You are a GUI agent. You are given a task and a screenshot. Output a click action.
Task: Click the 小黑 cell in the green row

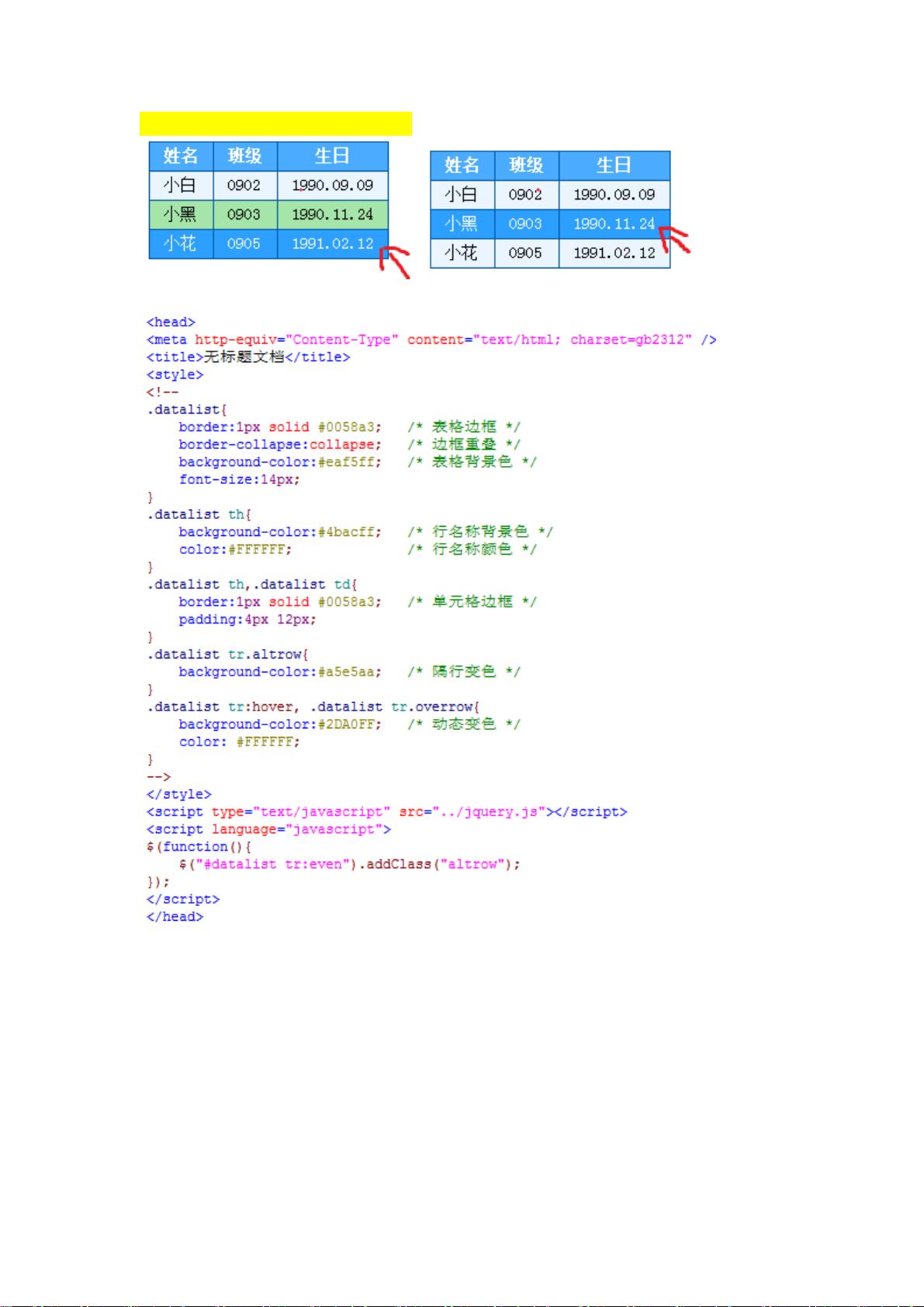(181, 214)
